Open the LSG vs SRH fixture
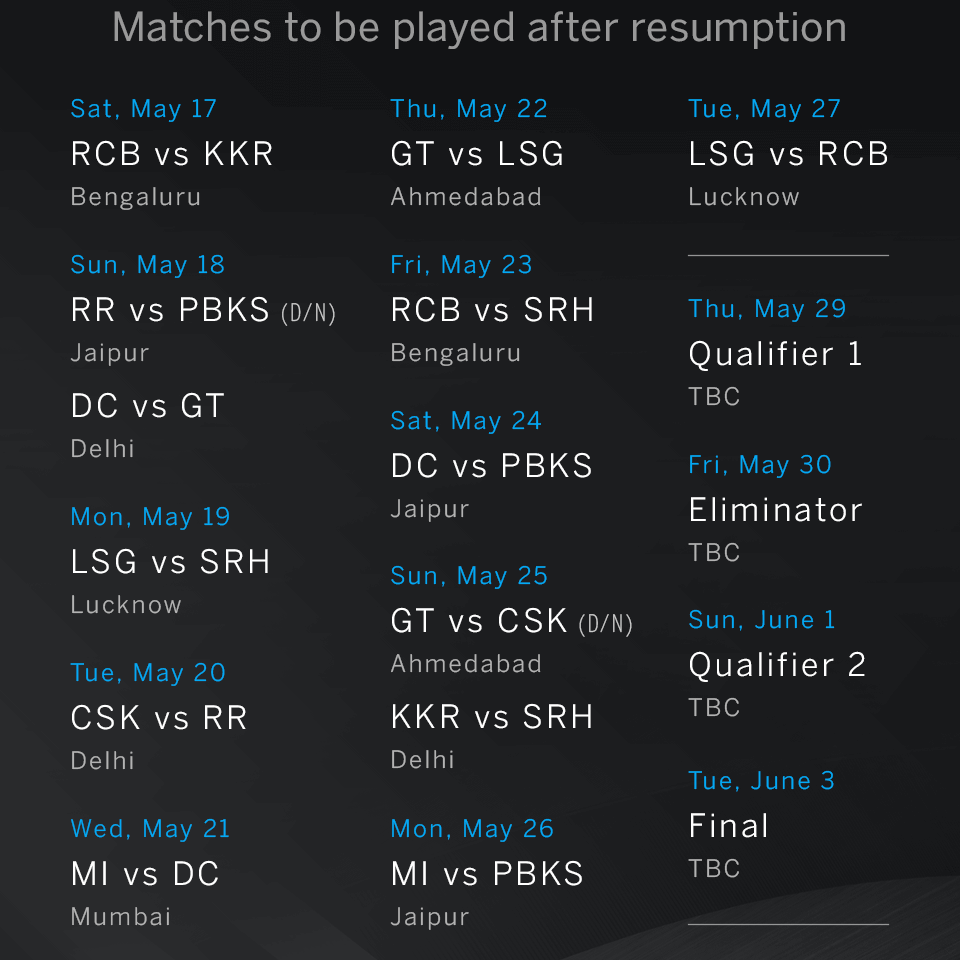This screenshot has height=960, width=960. coord(170,561)
